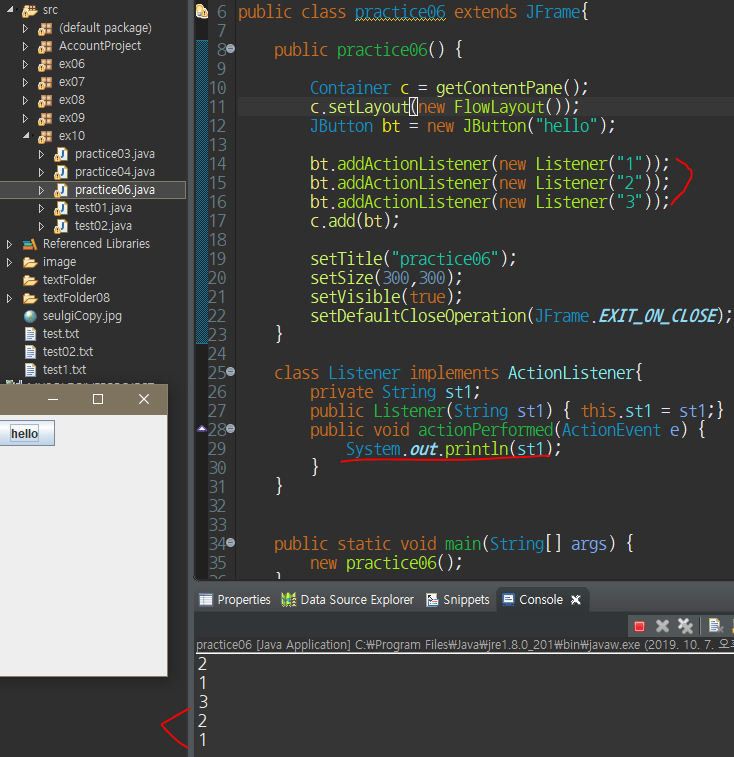The height and width of the screenshot is (757, 734).
Task: Fold the constructor at line 8
Action: click(x=230, y=49)
